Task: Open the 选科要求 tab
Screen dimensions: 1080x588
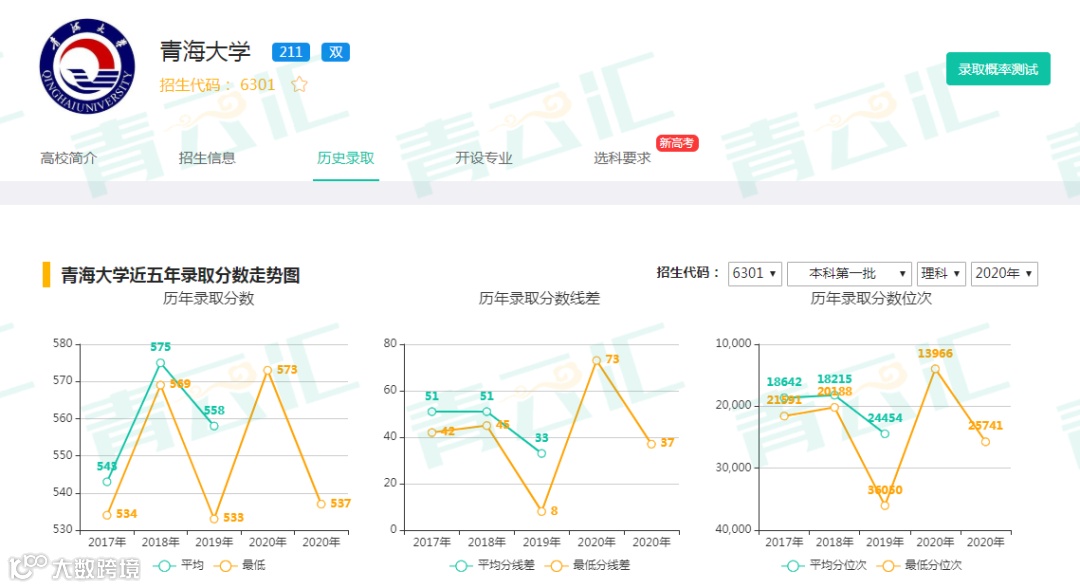Action: pyautogui.click(x=622, y=158)
